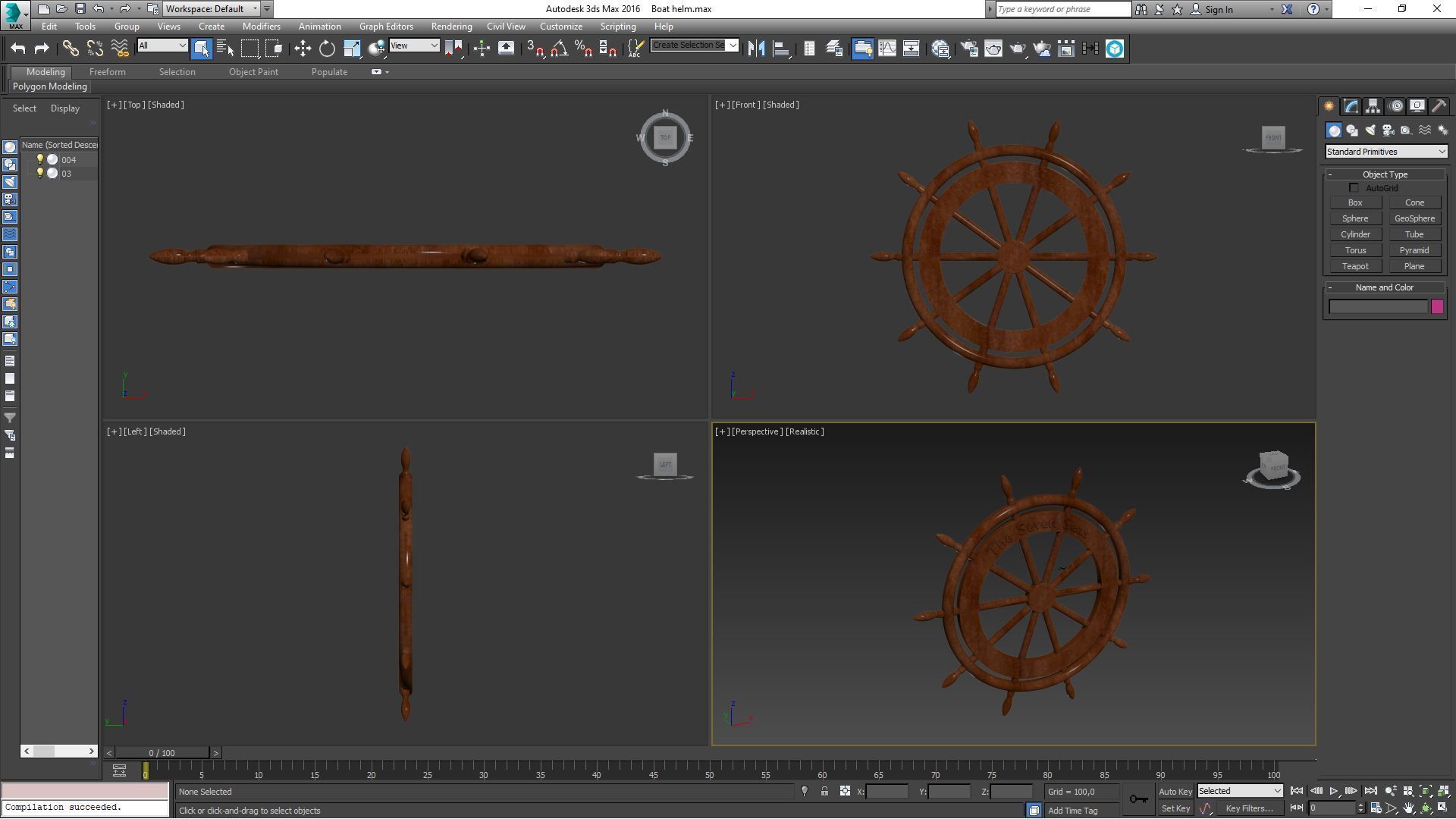Select the Select and Rotate tool

pyautogui.click(x=327, y=49)
